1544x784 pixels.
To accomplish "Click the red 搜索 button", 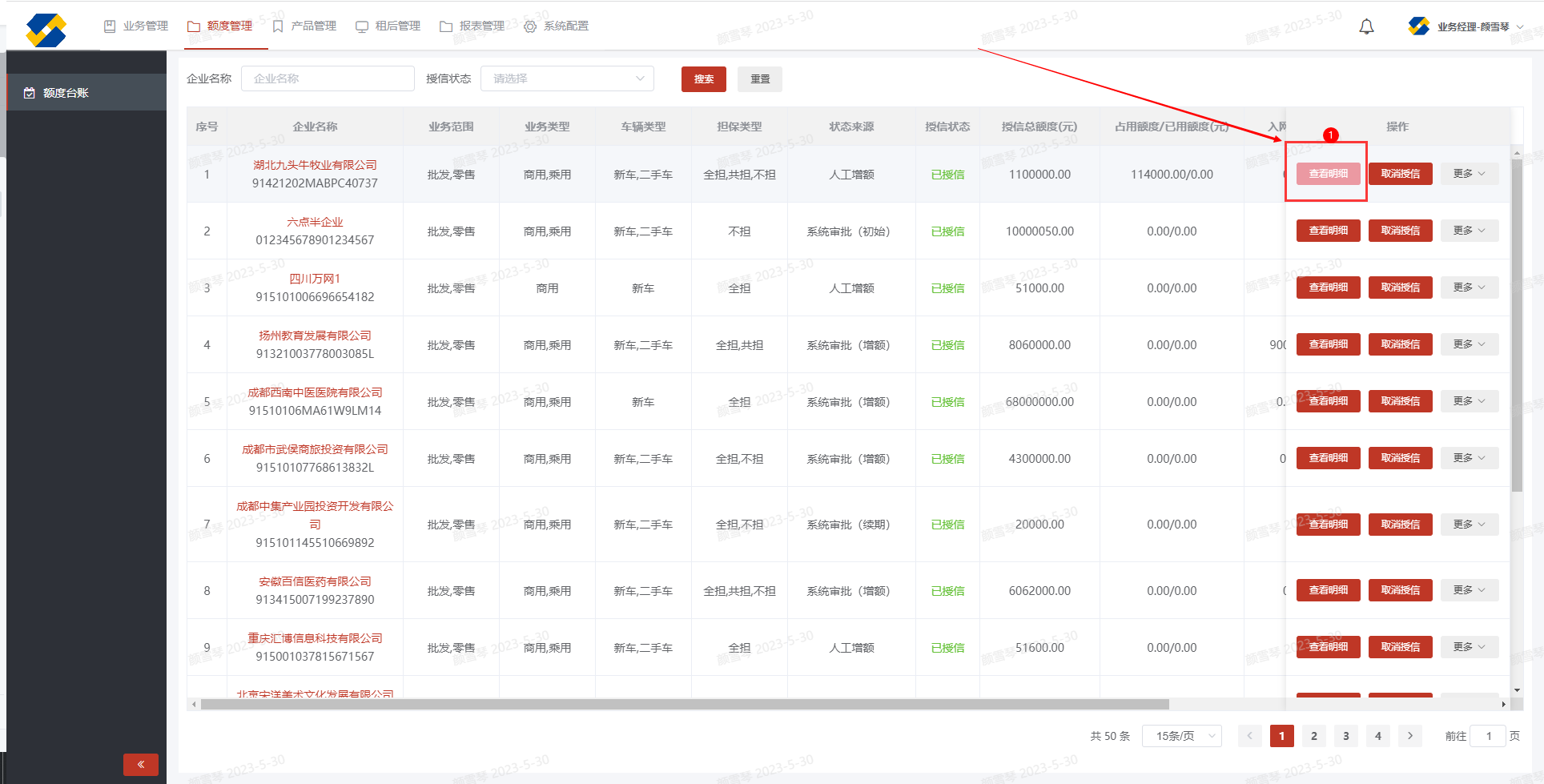I will [703, 79].
